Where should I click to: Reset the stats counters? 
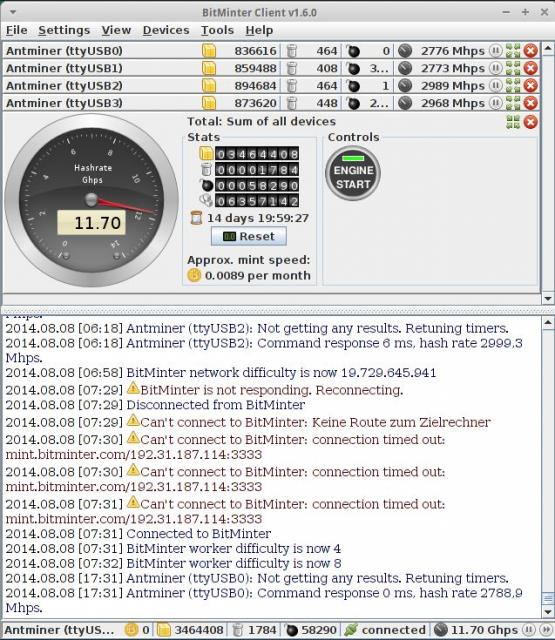(249, 236)
